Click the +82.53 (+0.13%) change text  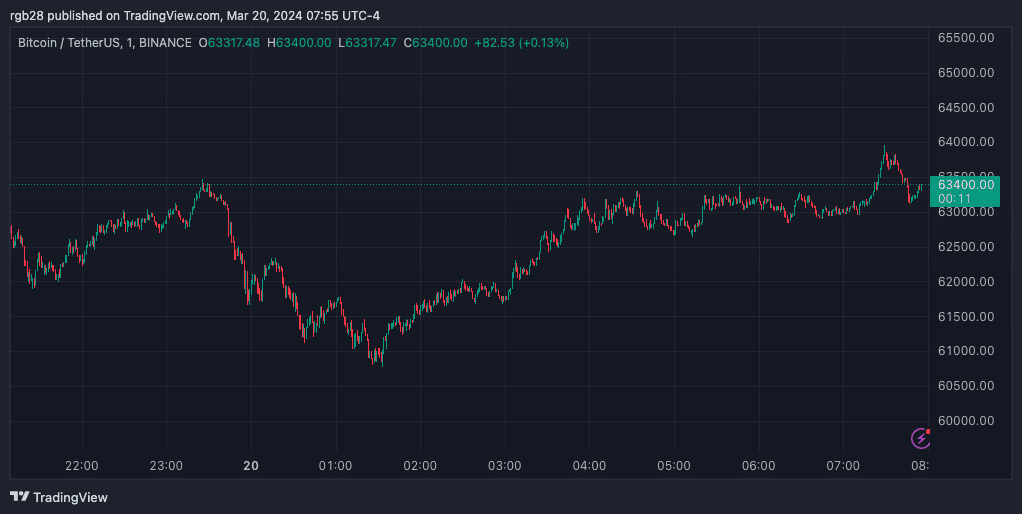521,43
